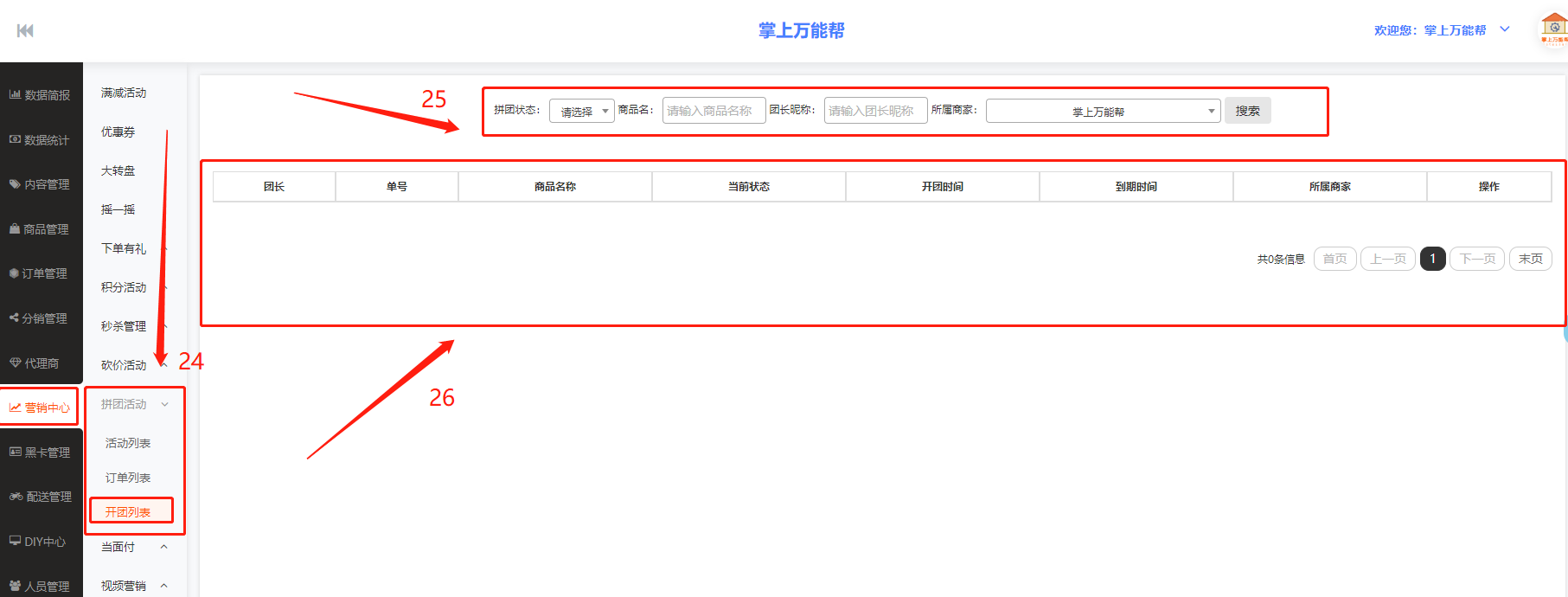Click the 团长昵称 input field

click(x=875, y=111)
